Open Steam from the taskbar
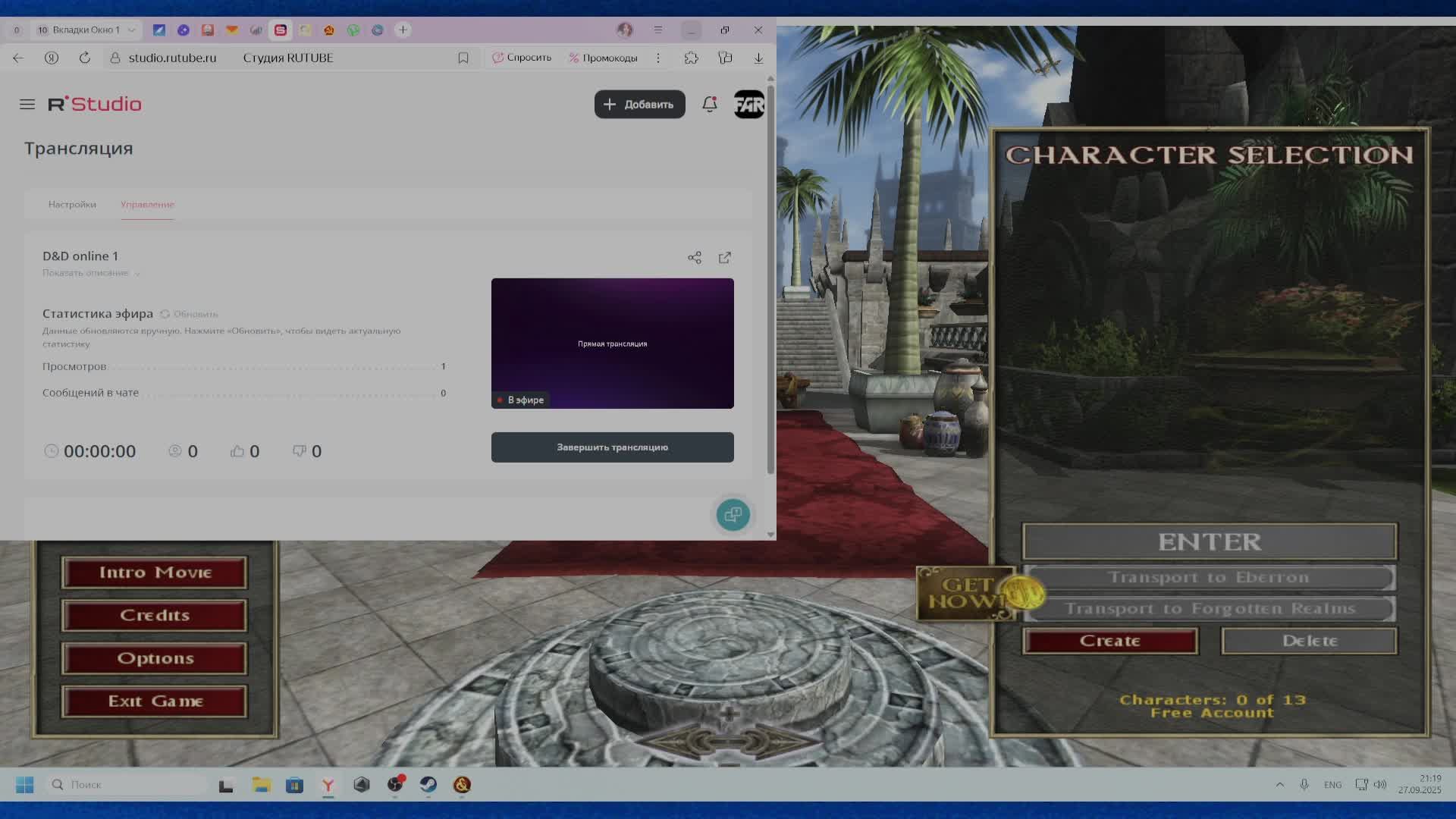This screenshot has width=1456, height=819. pyautogui.click(x=428, y=785)
